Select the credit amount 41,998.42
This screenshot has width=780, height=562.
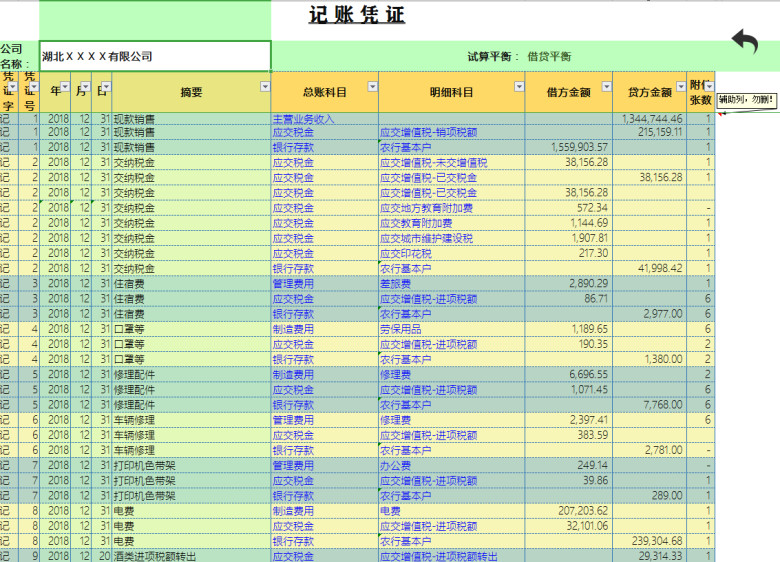tap(650, 269)
